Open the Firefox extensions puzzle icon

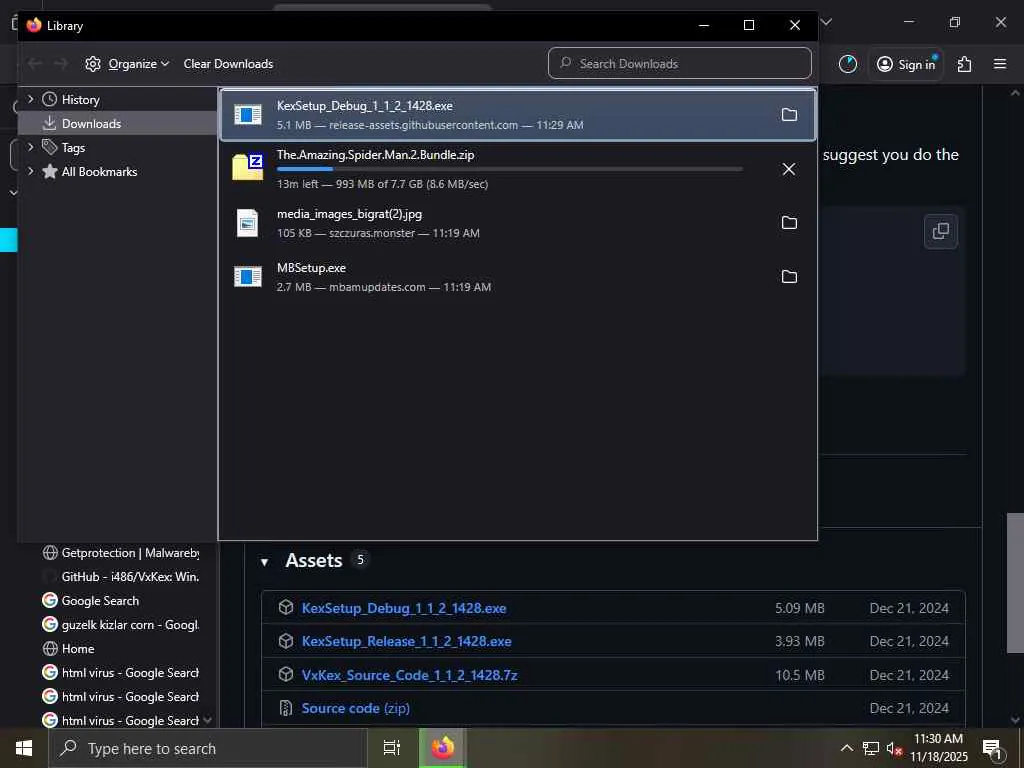pyautogui.click(x=964, y=64)
